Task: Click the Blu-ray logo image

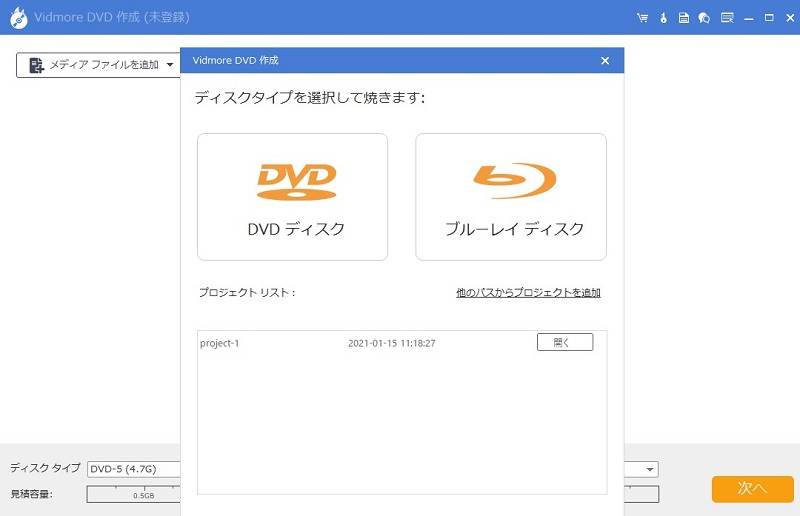Action: pyautogui.click(x=514, y=181)
